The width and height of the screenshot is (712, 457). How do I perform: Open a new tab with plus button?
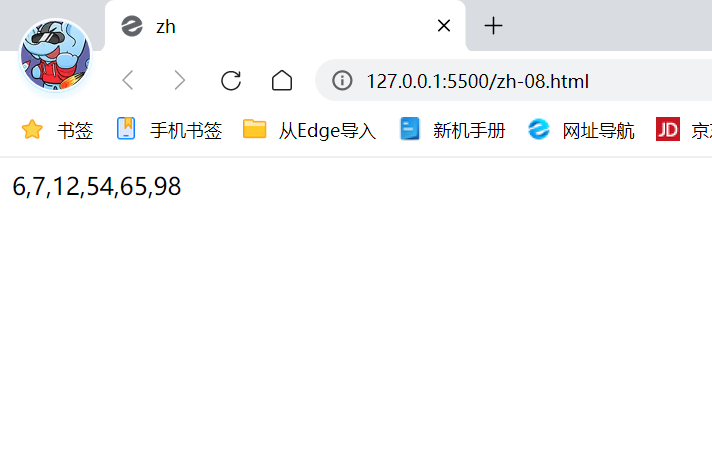[493, 26]
